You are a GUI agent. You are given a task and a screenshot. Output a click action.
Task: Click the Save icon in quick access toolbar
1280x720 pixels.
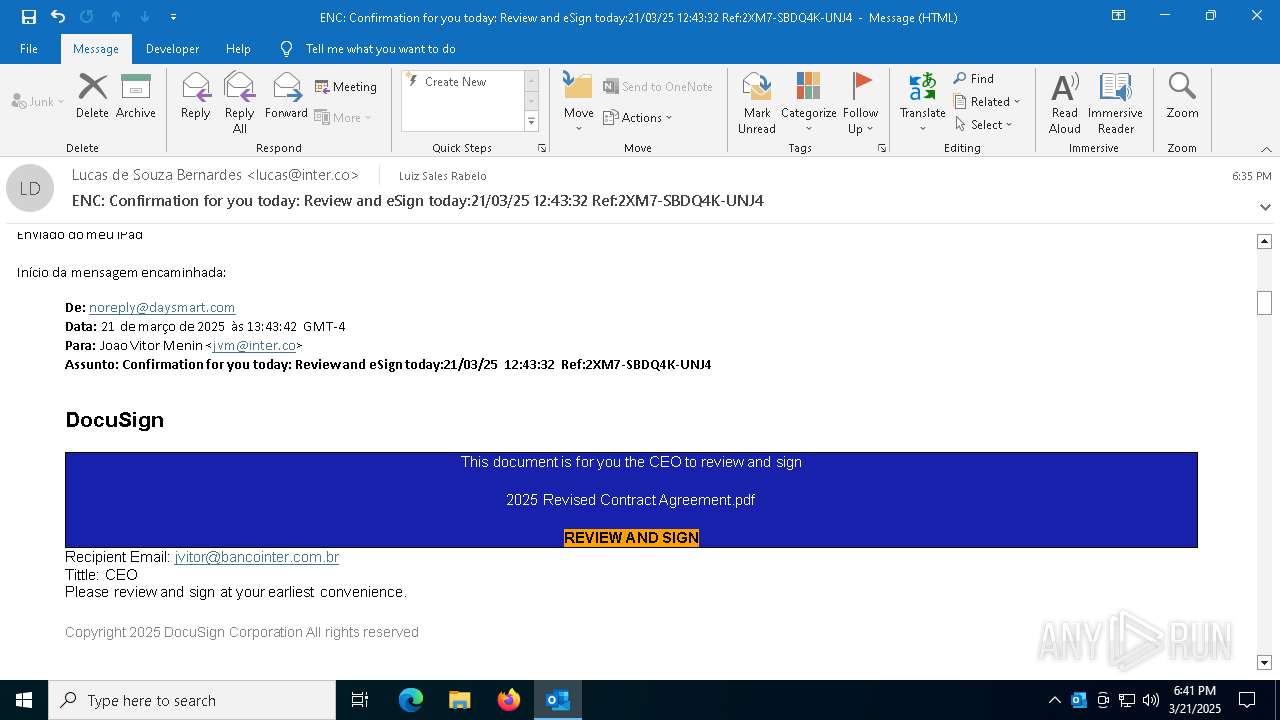[29, 17]
